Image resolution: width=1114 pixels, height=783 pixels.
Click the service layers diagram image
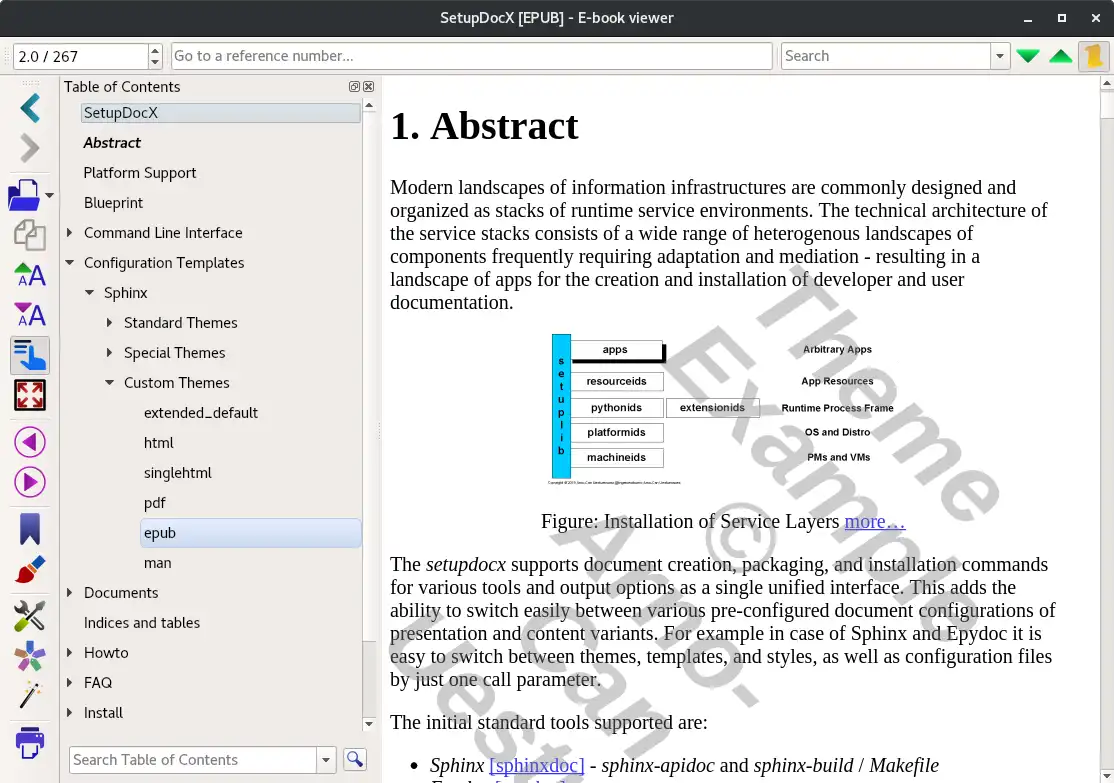pyautogui.click(x=720, y=409)
